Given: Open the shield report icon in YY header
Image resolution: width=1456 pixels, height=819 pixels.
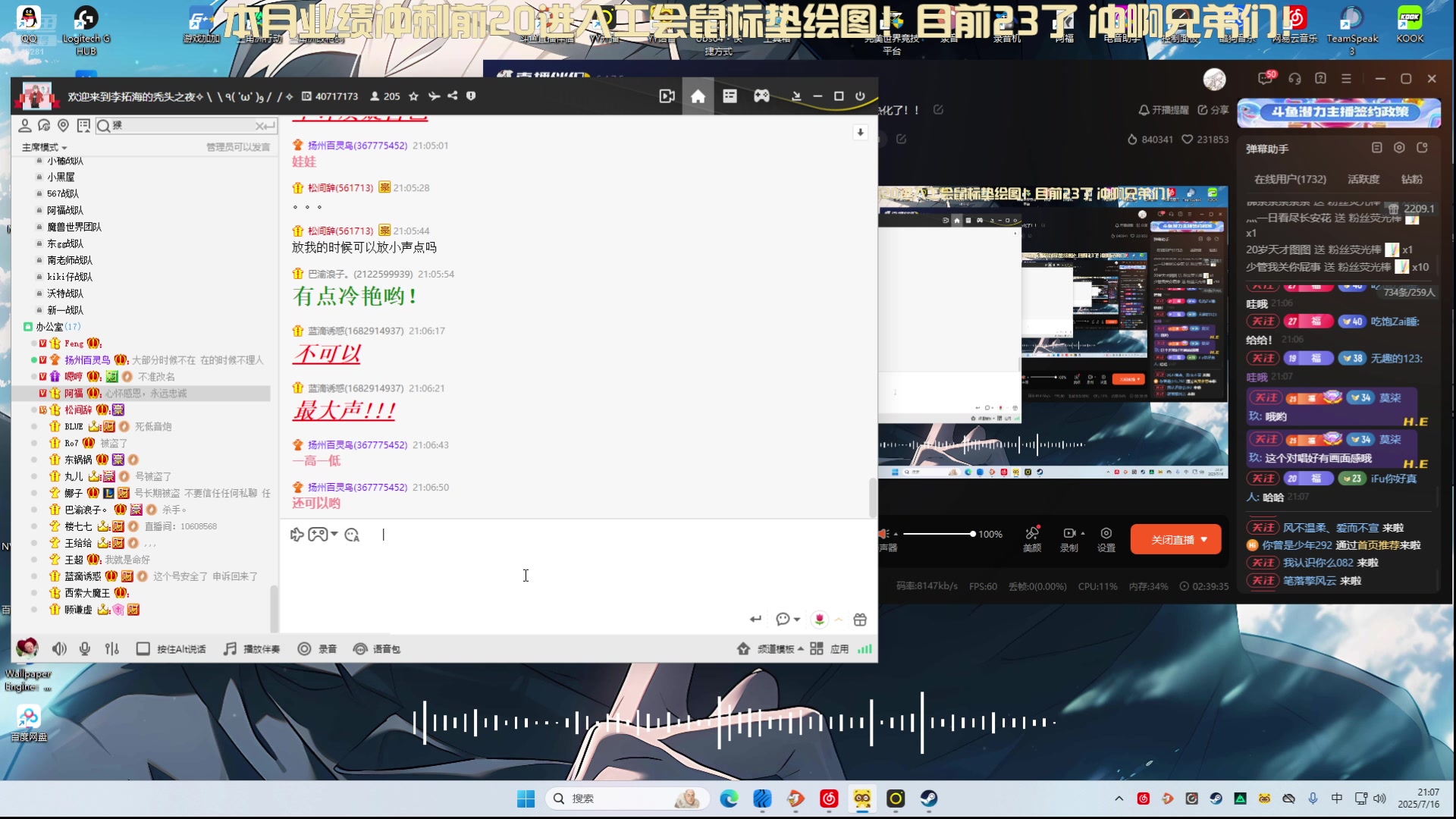Looking at the screenshot, I should pos(471,96).
